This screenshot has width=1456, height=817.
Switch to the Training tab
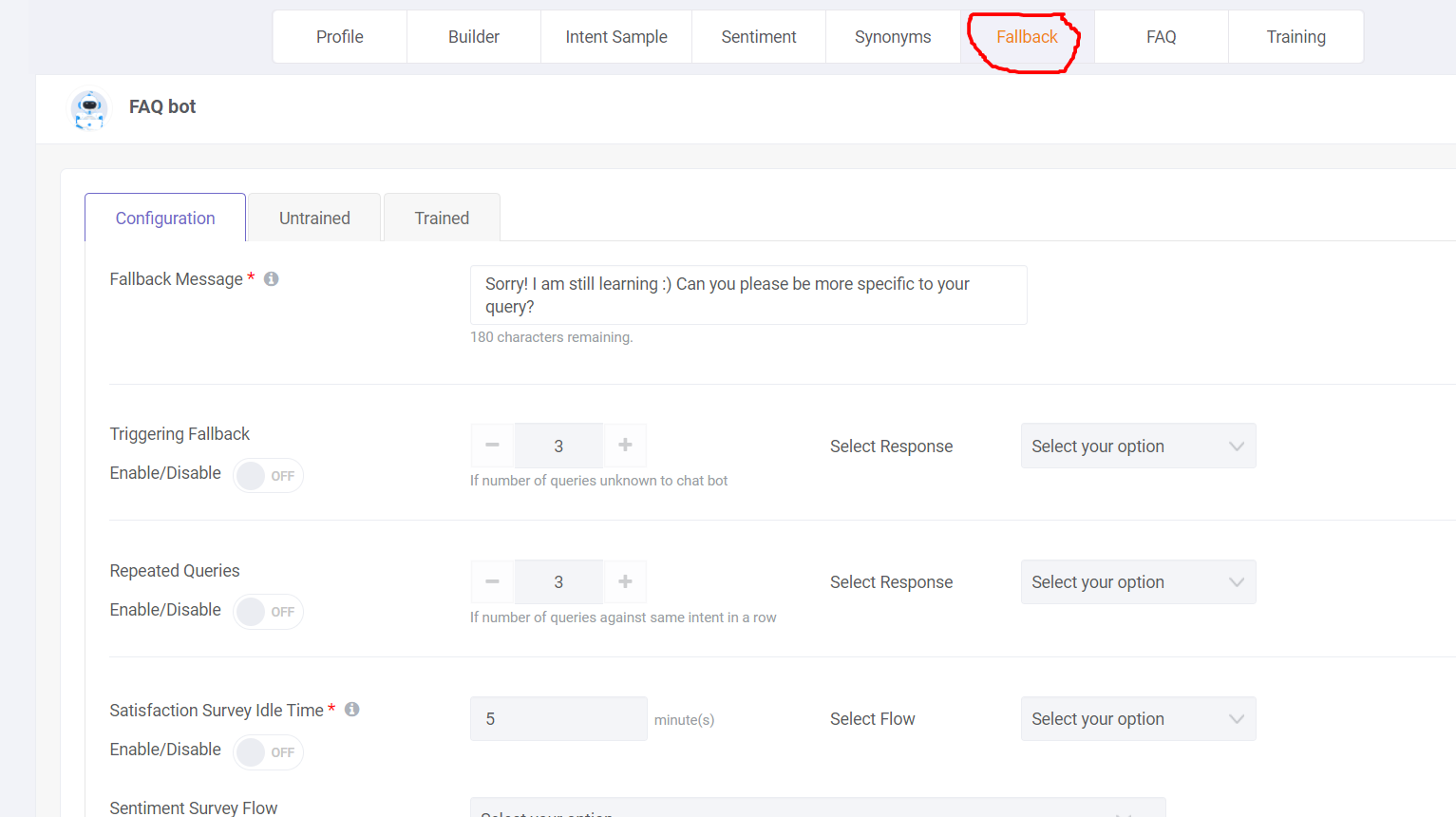pyautogui.click(x=1295, y=37)
